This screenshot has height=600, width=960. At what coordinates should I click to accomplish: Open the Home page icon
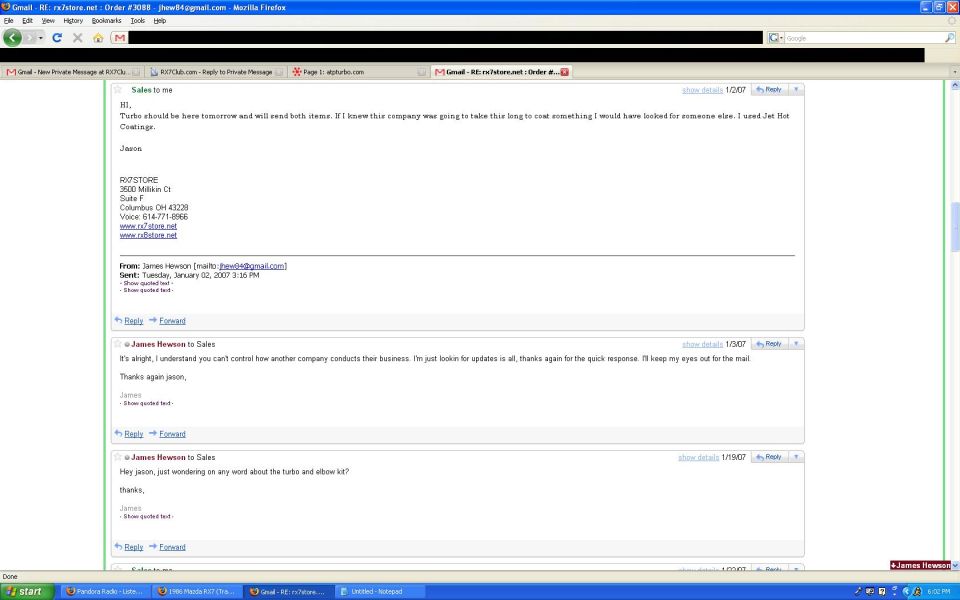click(98, 38)
